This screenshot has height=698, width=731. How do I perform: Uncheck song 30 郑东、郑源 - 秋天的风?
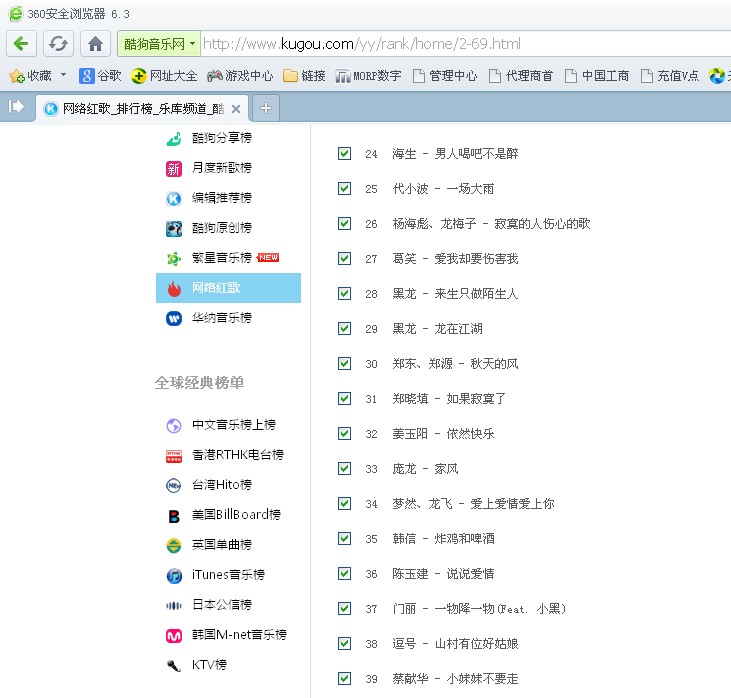344,363
